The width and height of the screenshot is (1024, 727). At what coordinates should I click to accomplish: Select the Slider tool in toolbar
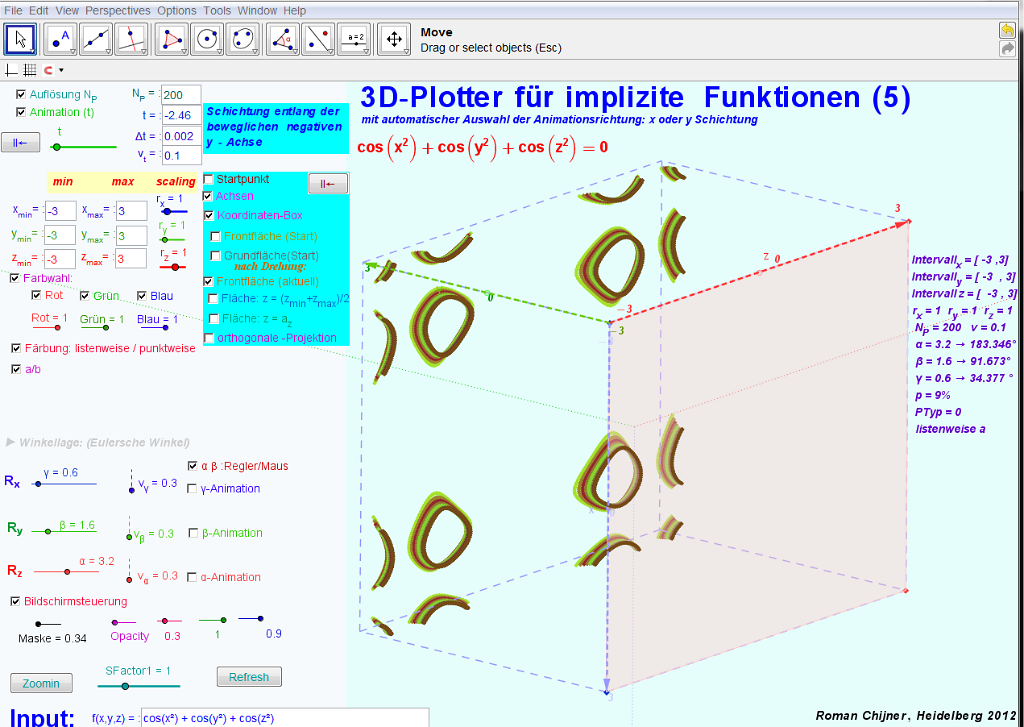354,39
